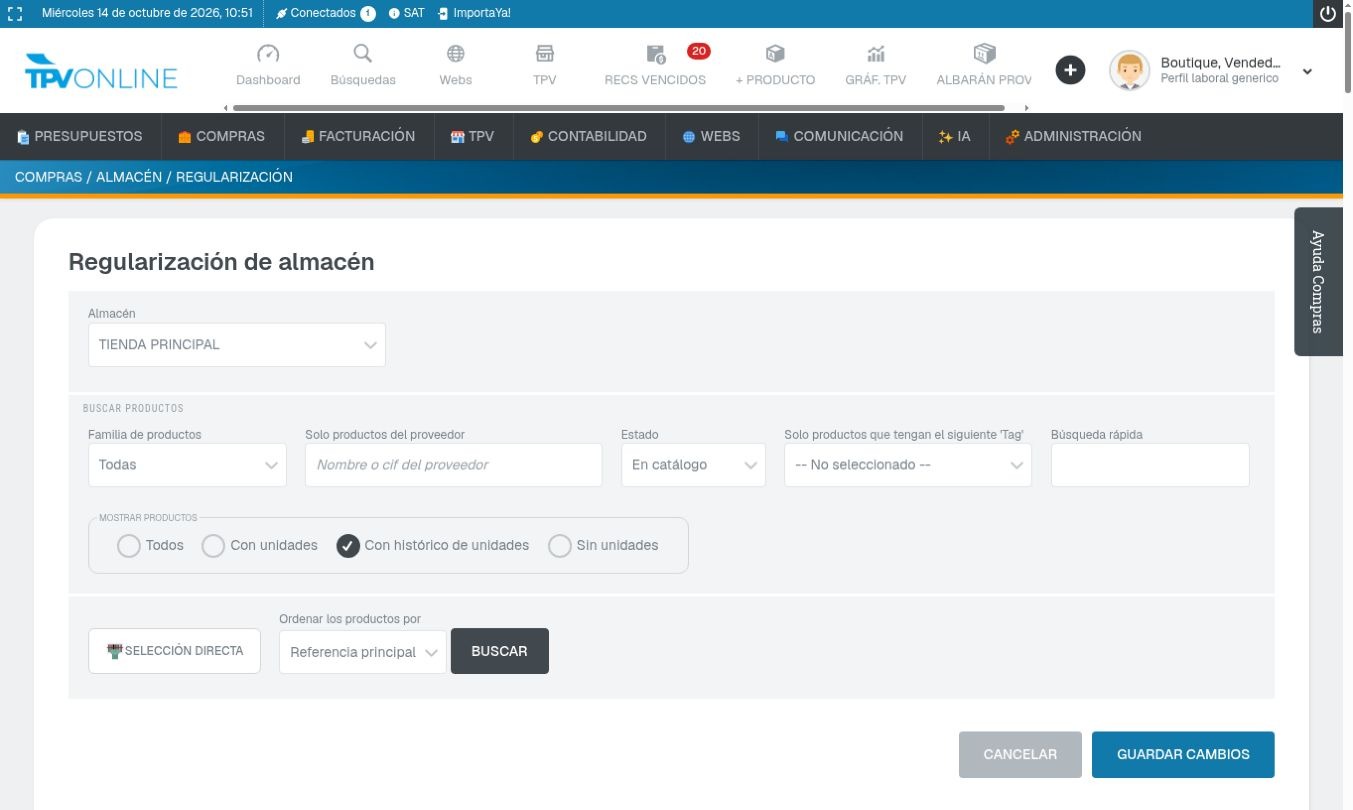Open the PRESUPUESTOS menu
This screenshot has width=1353, height=810.
click(80, 137)
